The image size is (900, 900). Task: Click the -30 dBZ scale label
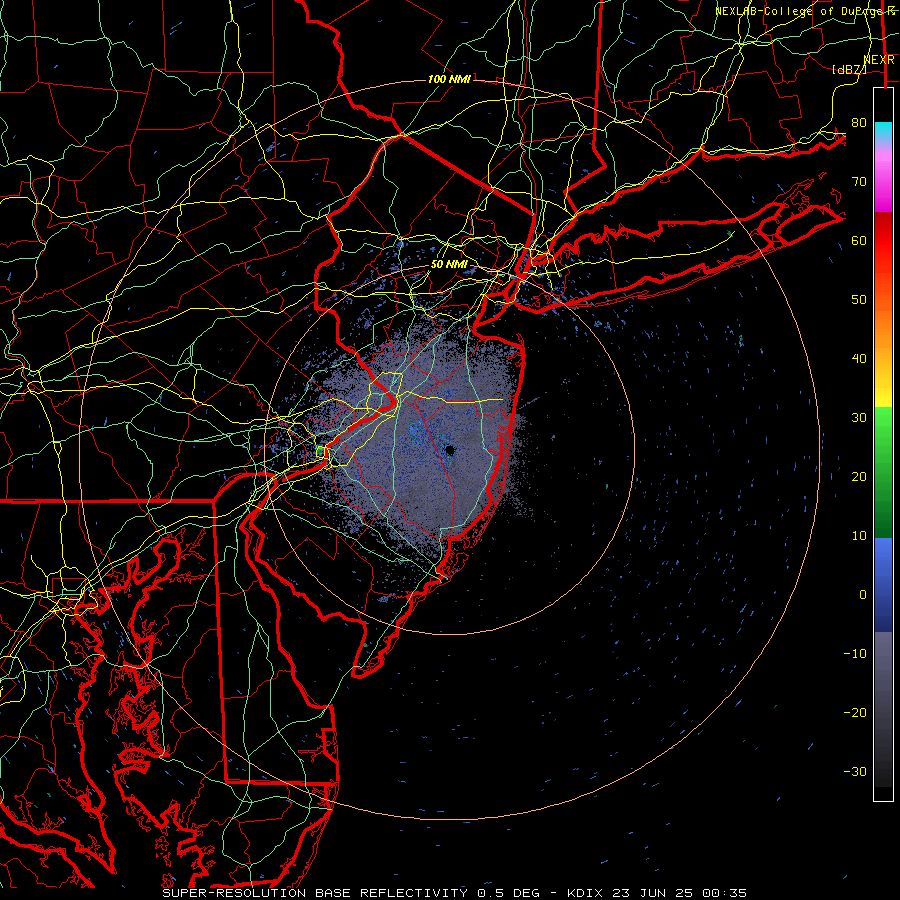(x=855, y=772)
